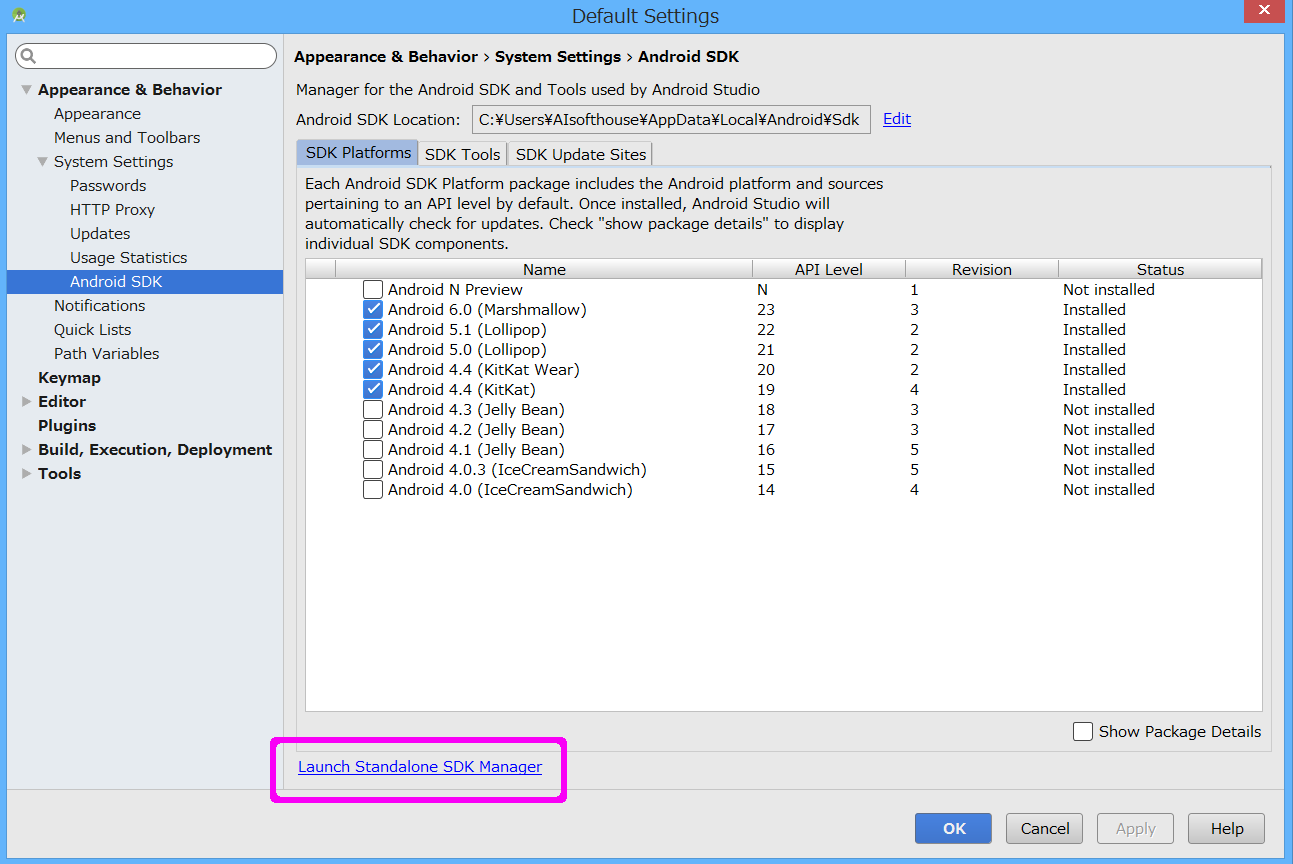The image size is (1293, 864).
Task: Select Quick Lists in settings tree
Action: [92, 330]
